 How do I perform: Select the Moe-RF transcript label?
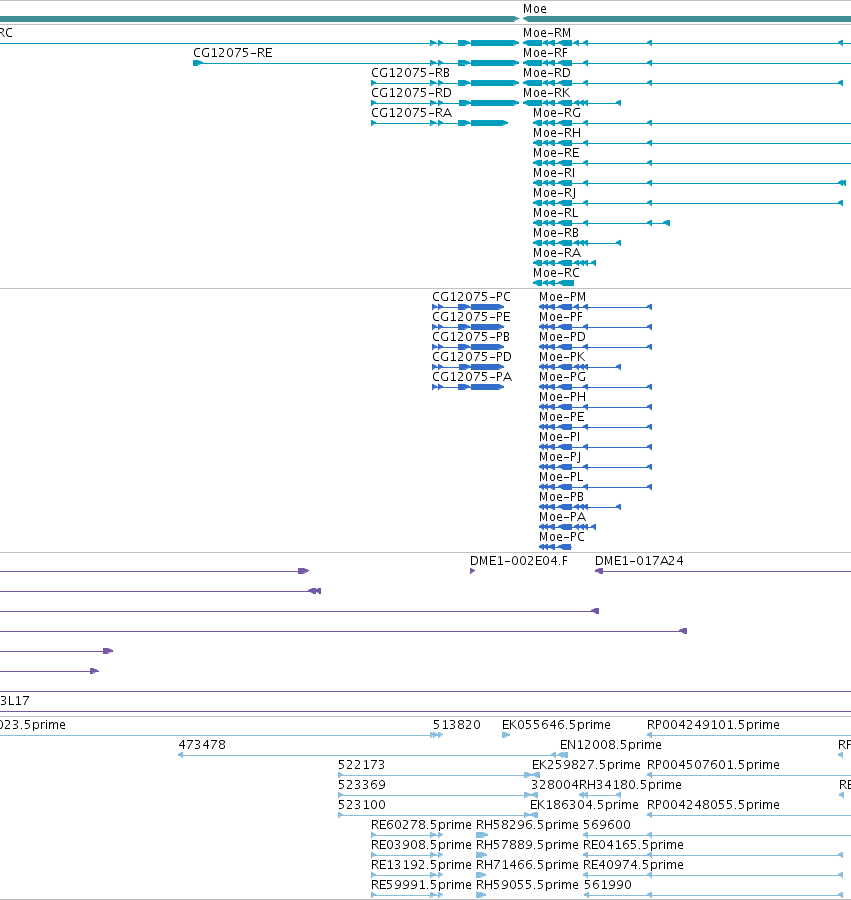[545, 53]
